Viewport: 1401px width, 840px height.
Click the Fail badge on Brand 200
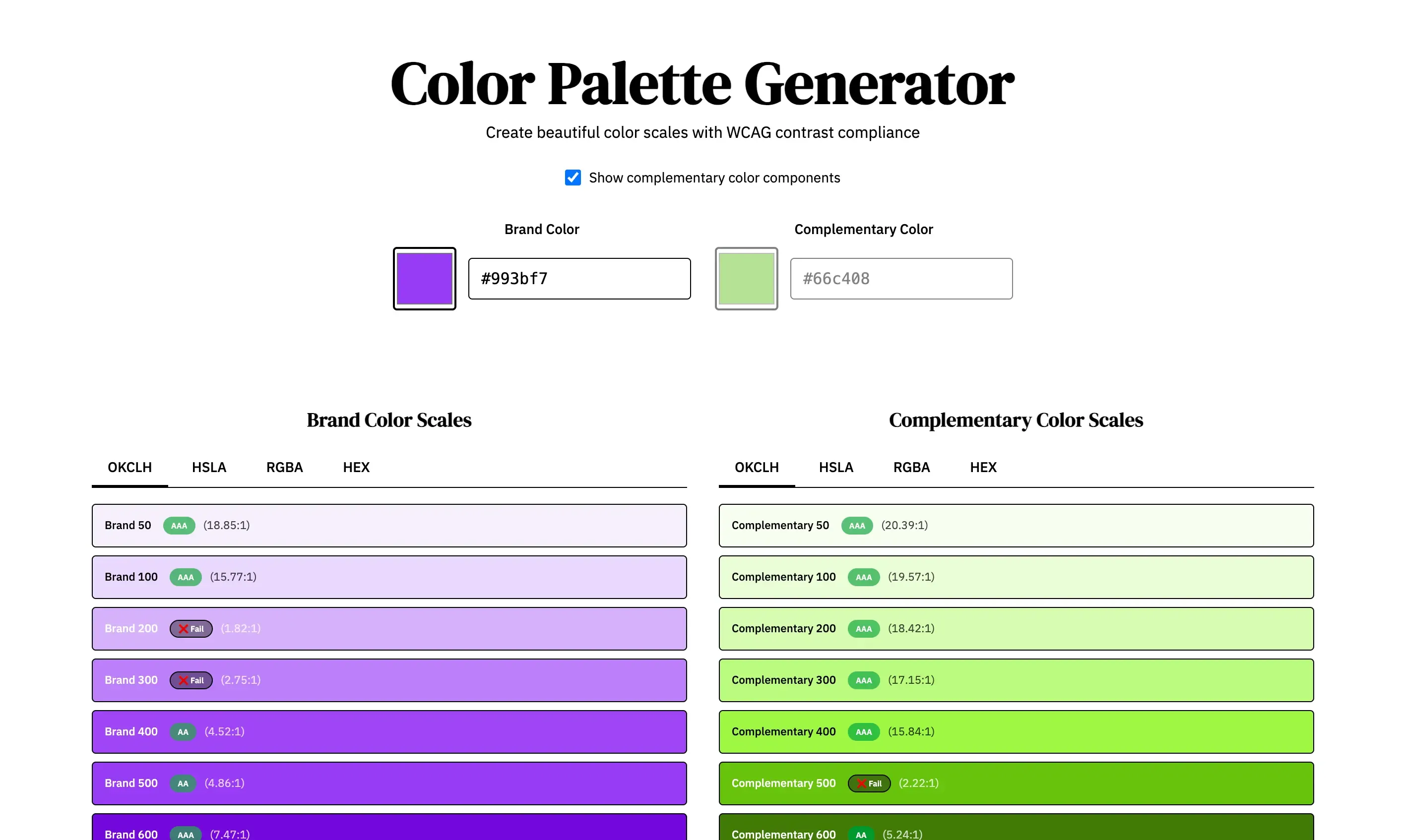pyautogui.click(x=191, y=628)
